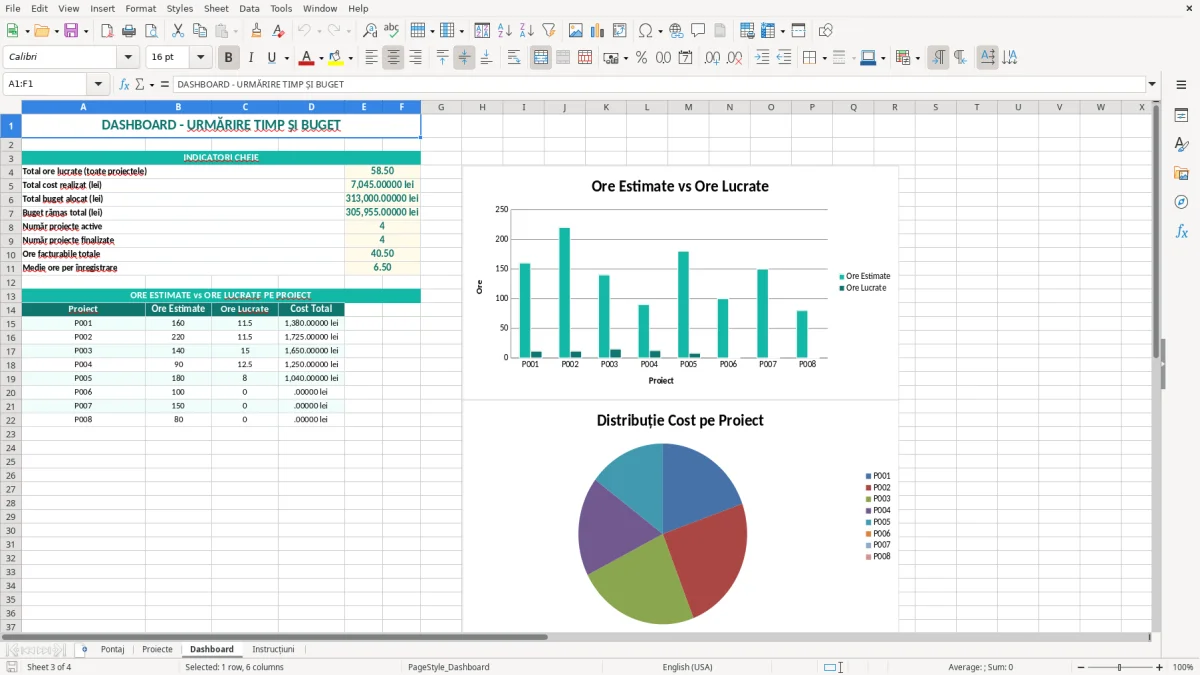
Task: Increase indent
Action: click(x=762, y=58)
